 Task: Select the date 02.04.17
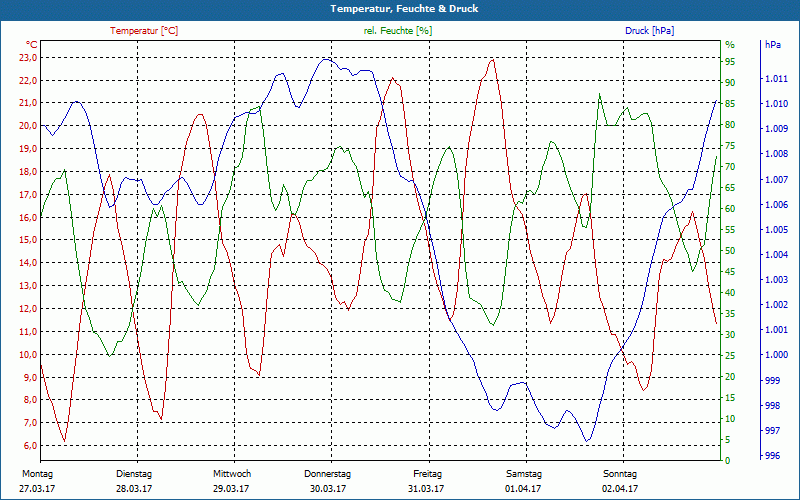click(620, 489)
